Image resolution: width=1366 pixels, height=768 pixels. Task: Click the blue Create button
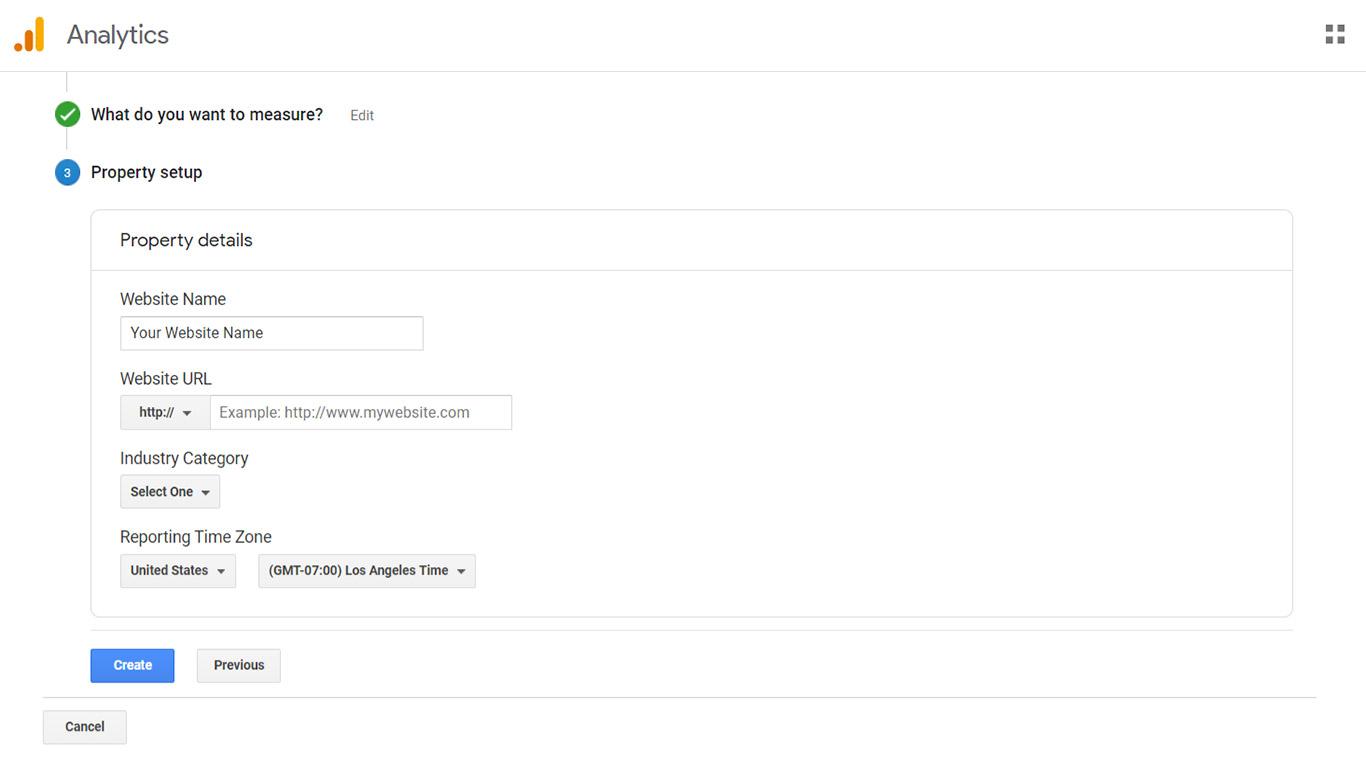(x=132, y=666)
